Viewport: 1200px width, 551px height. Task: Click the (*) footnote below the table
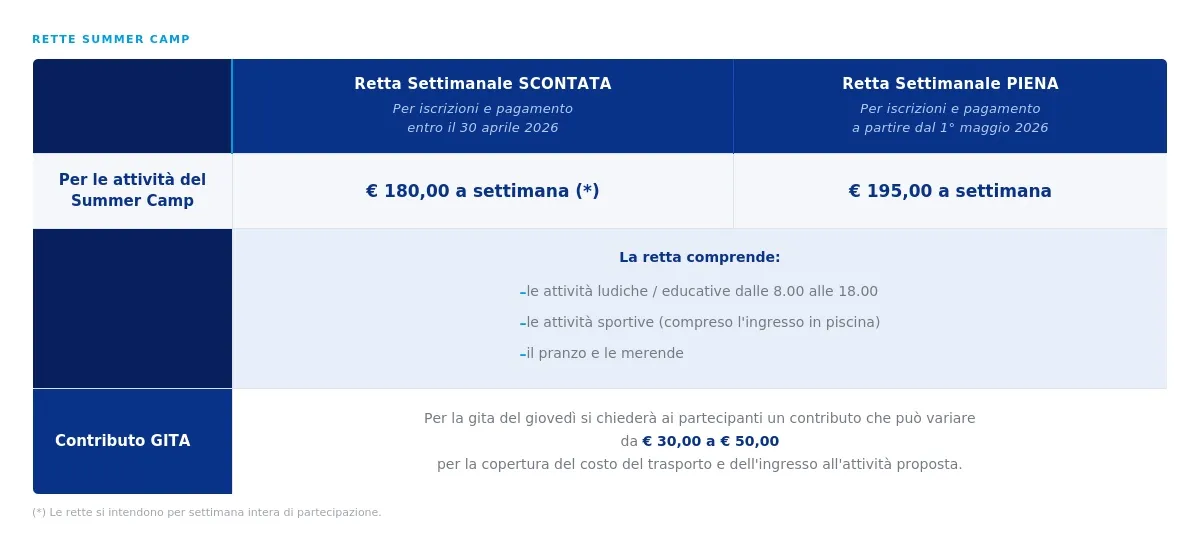click(x=207, y=513)
